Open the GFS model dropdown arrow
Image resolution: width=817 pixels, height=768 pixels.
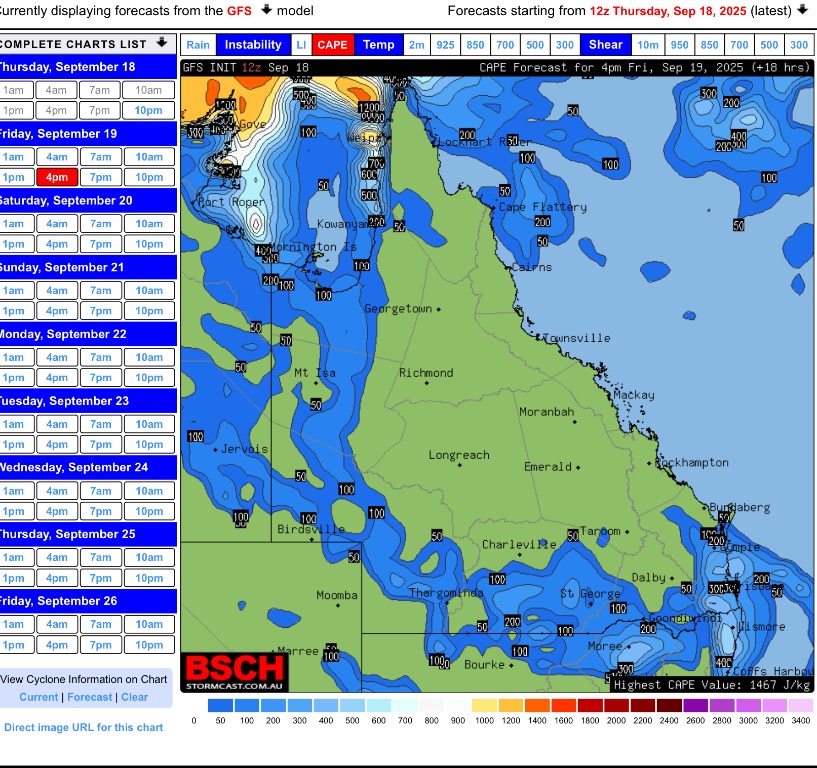266,10
